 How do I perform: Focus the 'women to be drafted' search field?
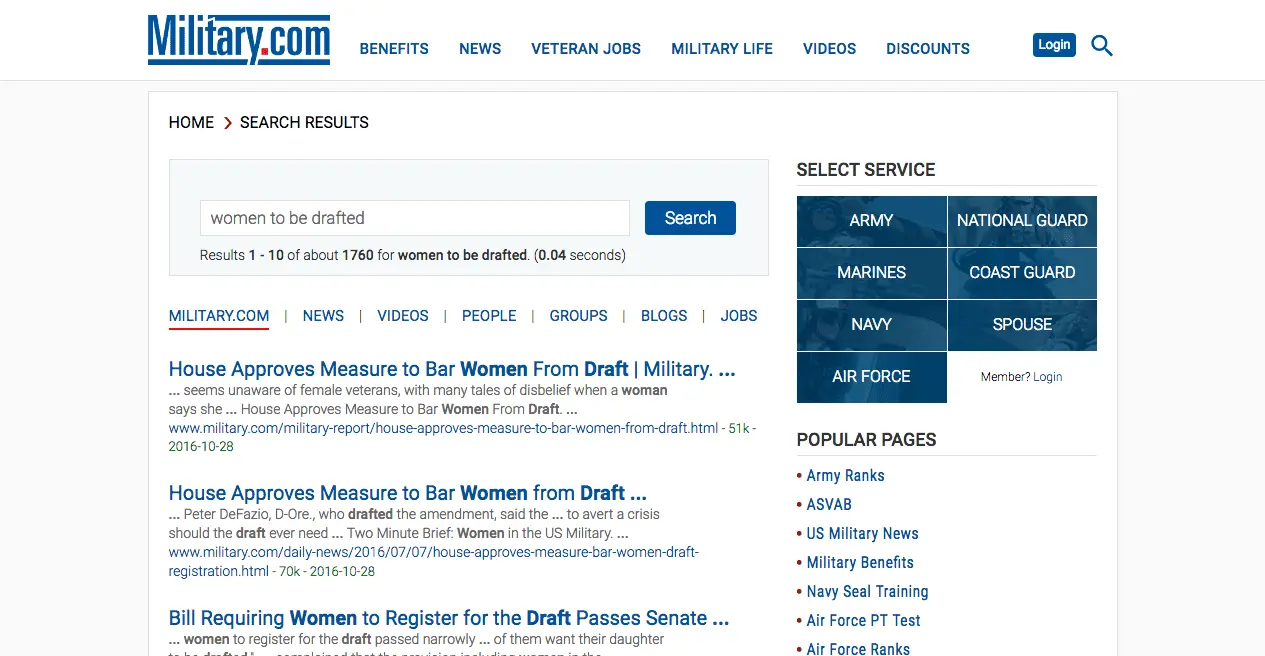[415, 218]
